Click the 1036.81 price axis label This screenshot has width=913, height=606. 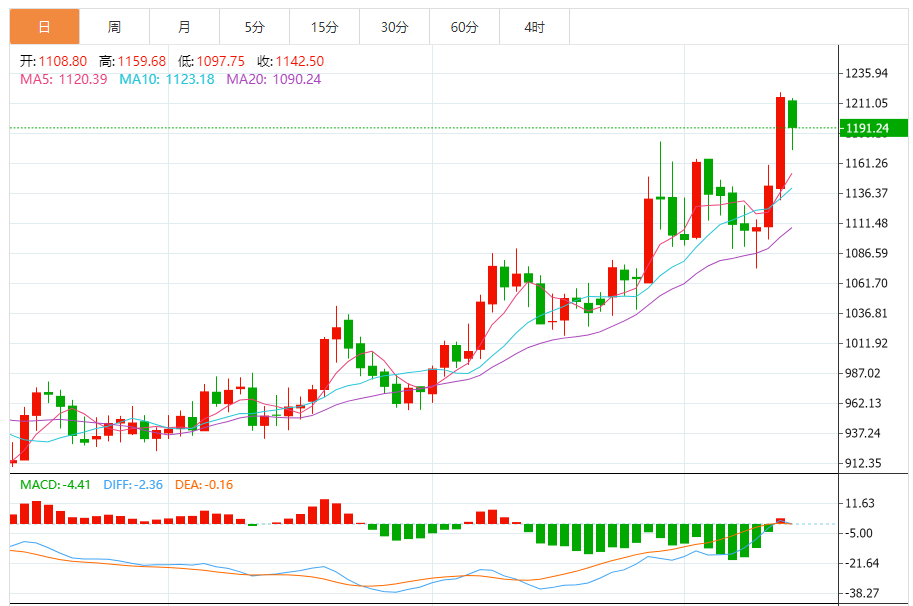866,313
